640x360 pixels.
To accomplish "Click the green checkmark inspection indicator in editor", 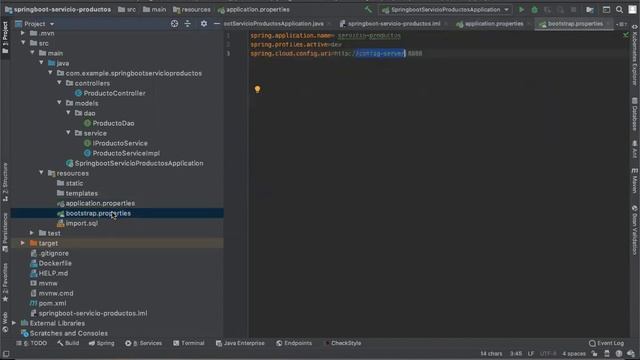I will click(625, 36).
